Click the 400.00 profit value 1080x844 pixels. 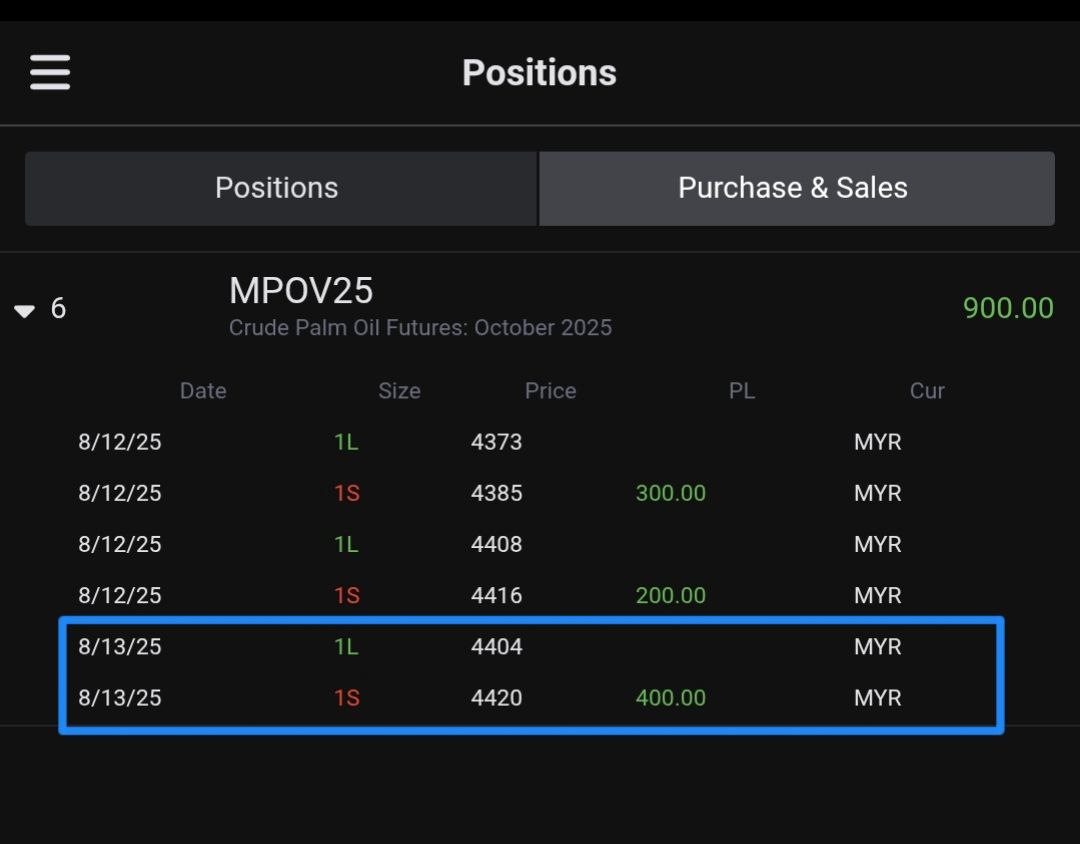click(x=670, y=698)
